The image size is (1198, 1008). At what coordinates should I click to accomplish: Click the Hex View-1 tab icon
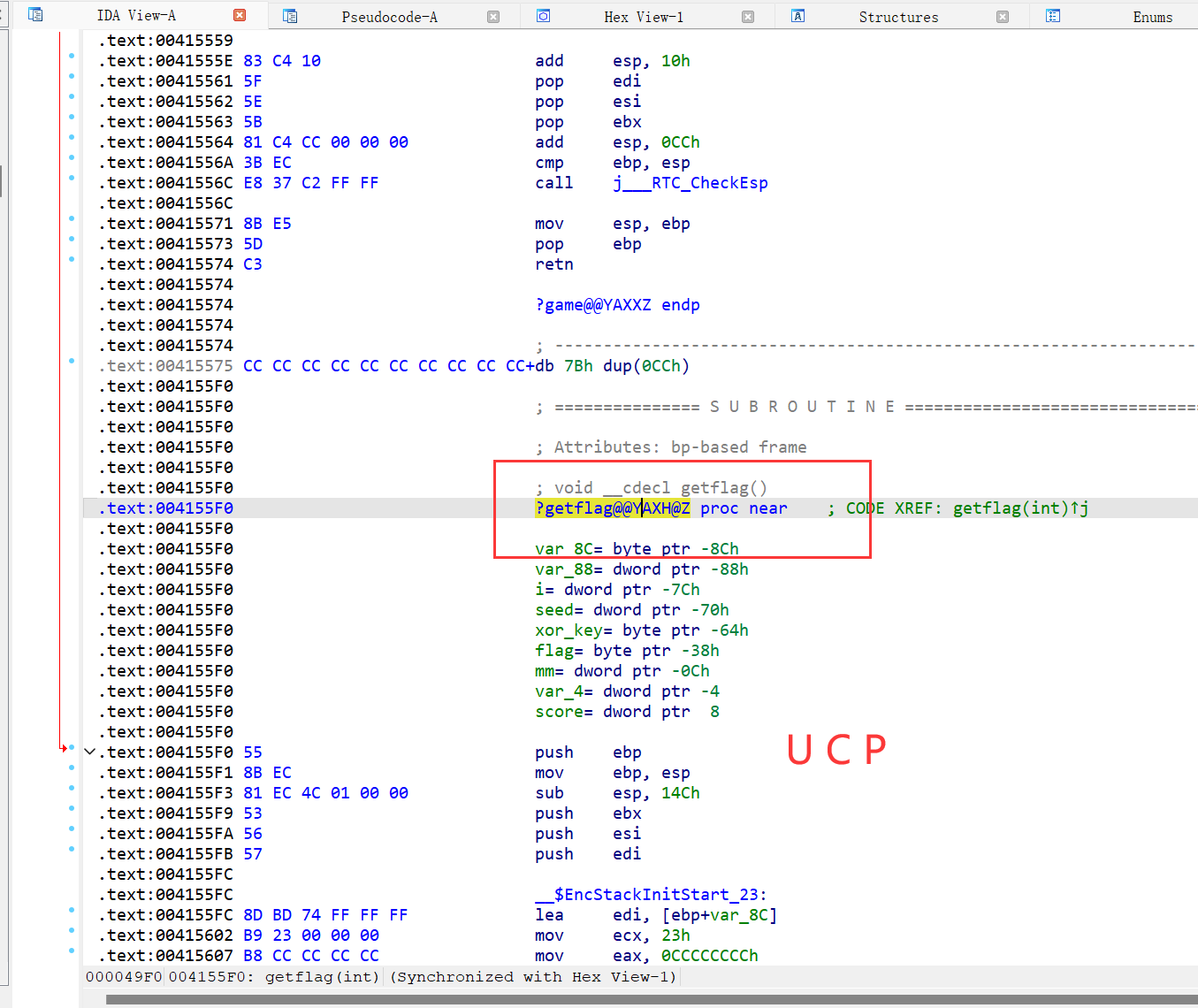tap(544, 16)
